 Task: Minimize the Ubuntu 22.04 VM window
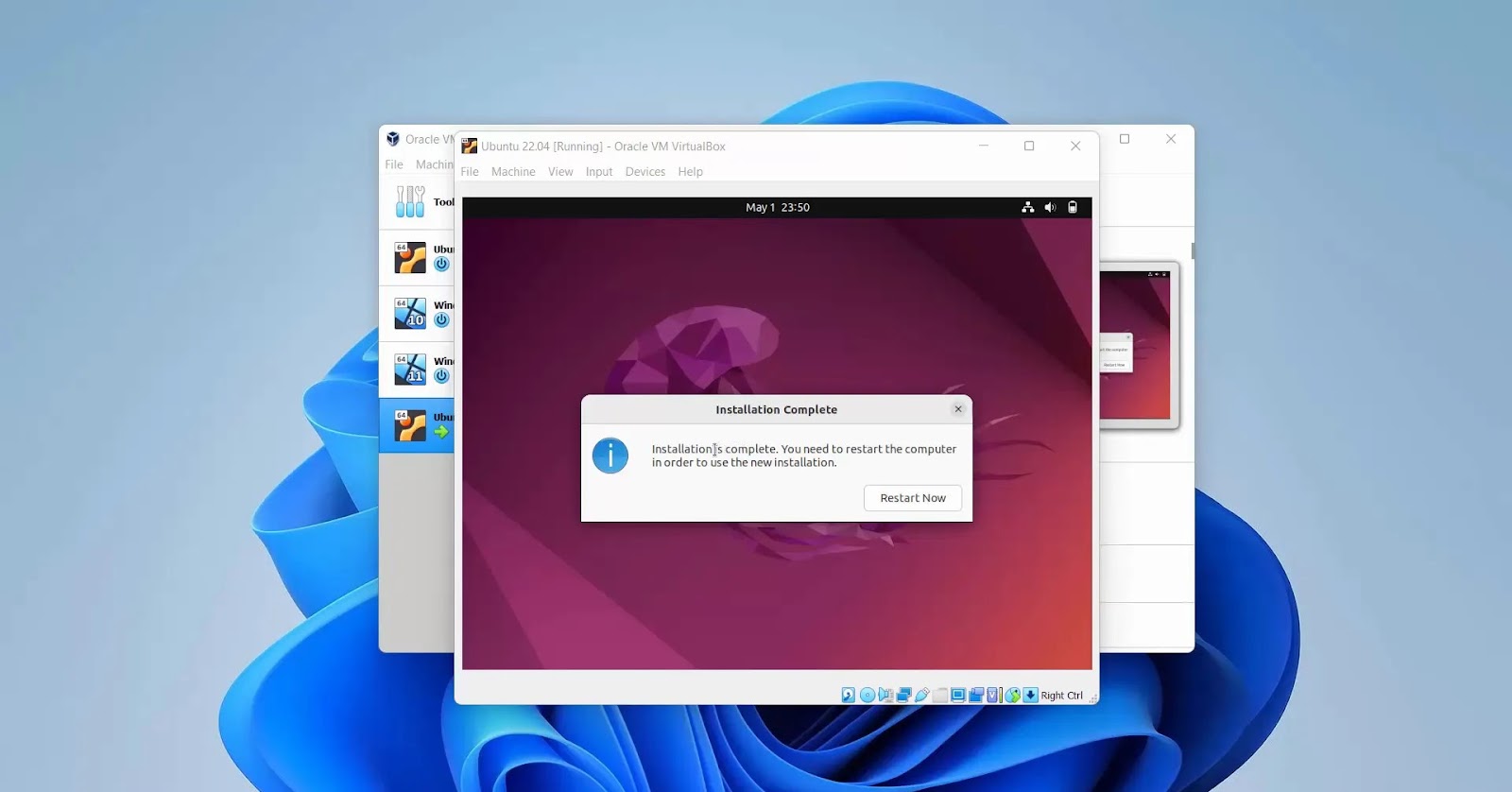[984, 146]
